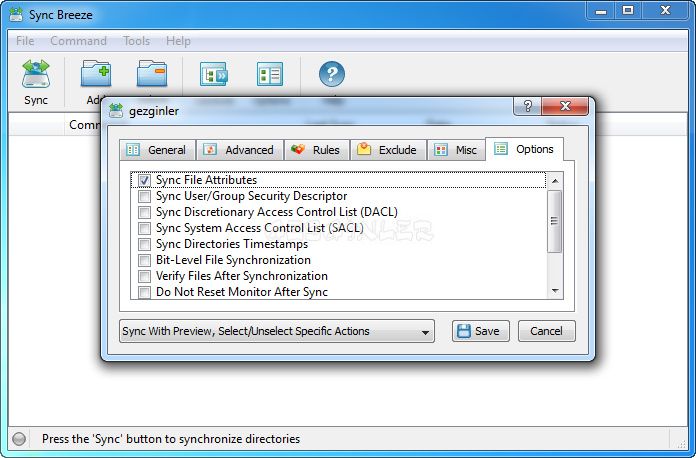Click the commands layout toolbar icon
This screenshot has width=696, height=458.
click(214, 74)
